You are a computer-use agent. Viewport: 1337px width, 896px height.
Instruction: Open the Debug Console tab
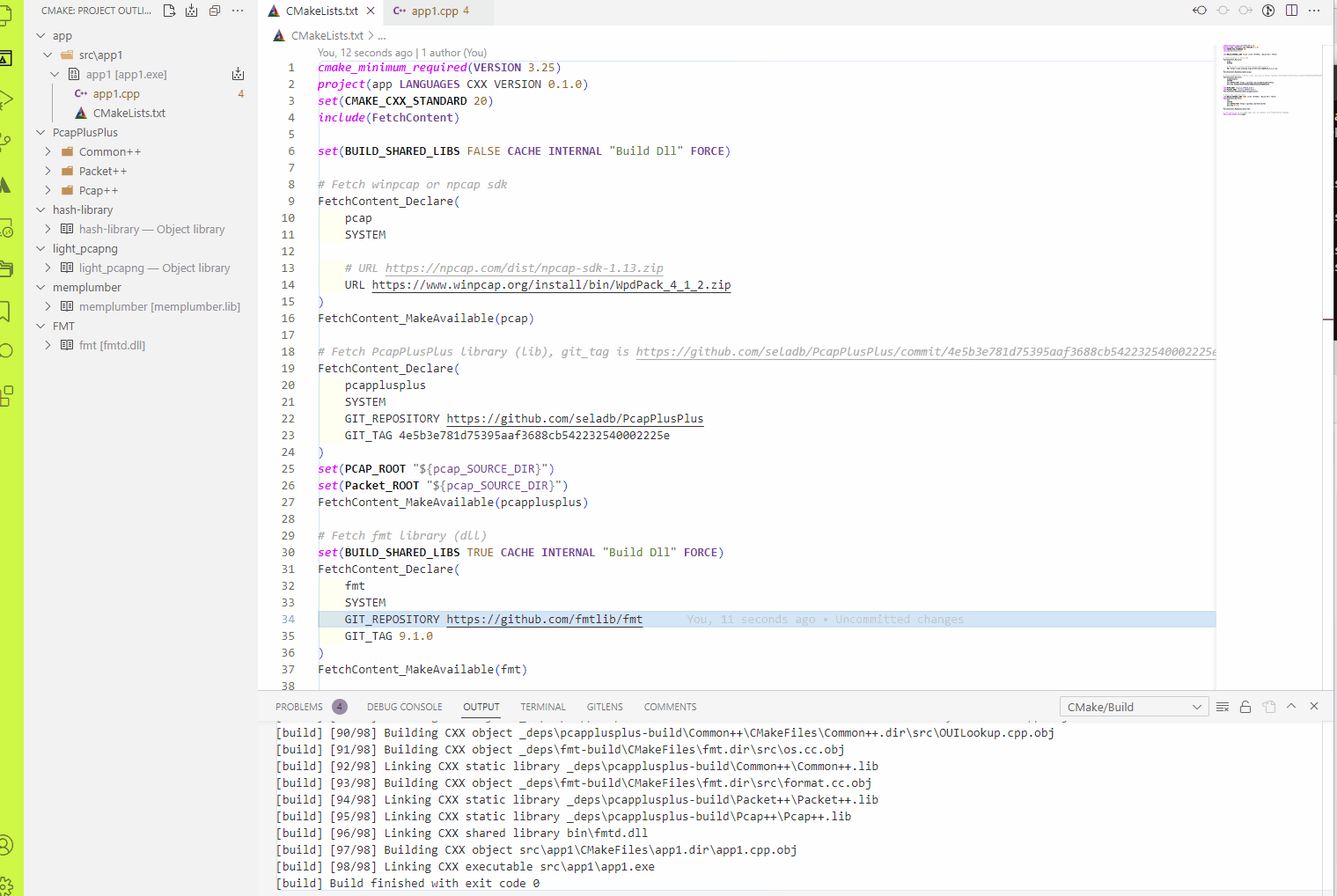pos(404,707)
